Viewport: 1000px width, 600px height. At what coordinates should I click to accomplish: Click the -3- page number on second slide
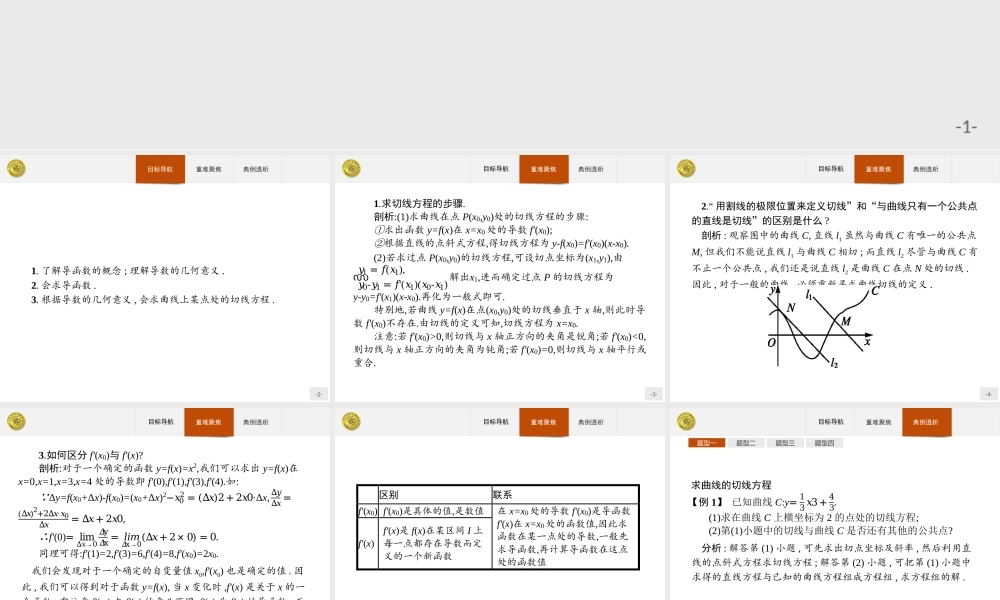[655, 393]
